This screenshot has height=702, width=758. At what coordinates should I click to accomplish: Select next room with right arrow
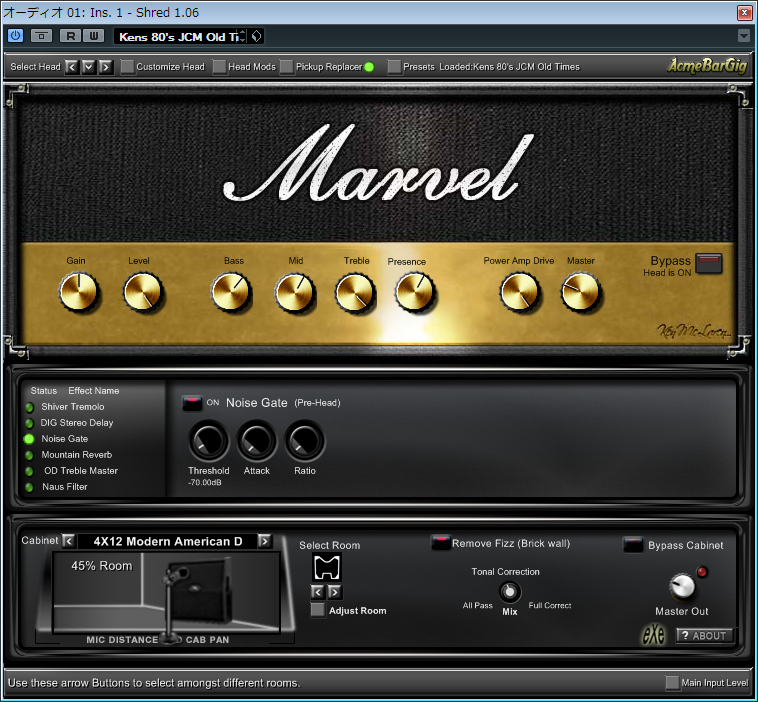pyautogui.click(x=335, y=592)
